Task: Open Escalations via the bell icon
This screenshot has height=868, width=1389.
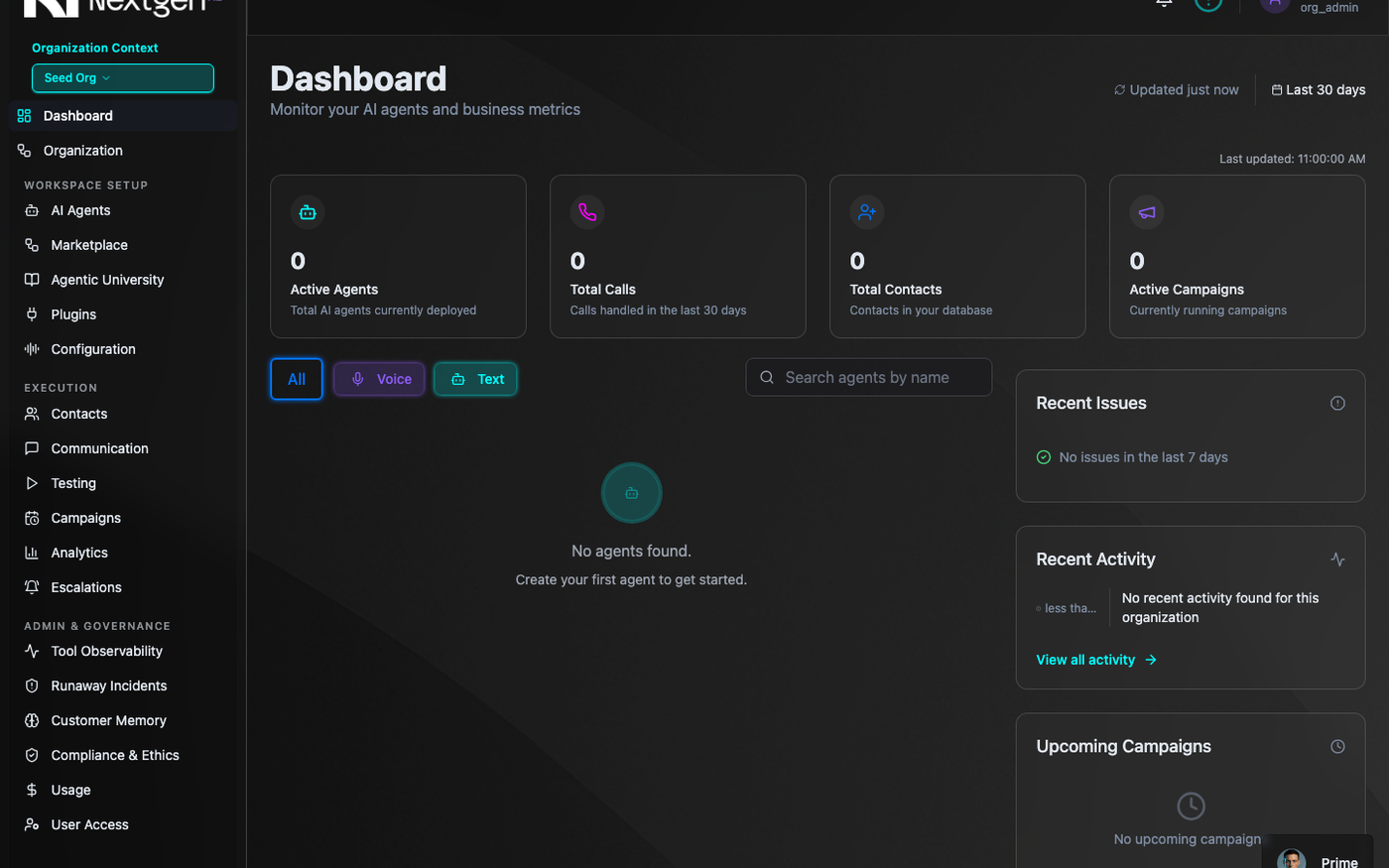Action: click(32, 587)
